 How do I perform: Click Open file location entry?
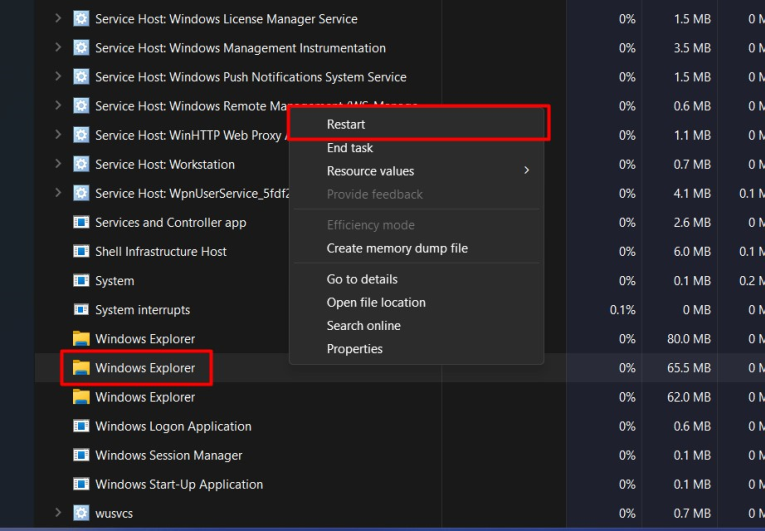pyautogui.click(x=376, y=302)
